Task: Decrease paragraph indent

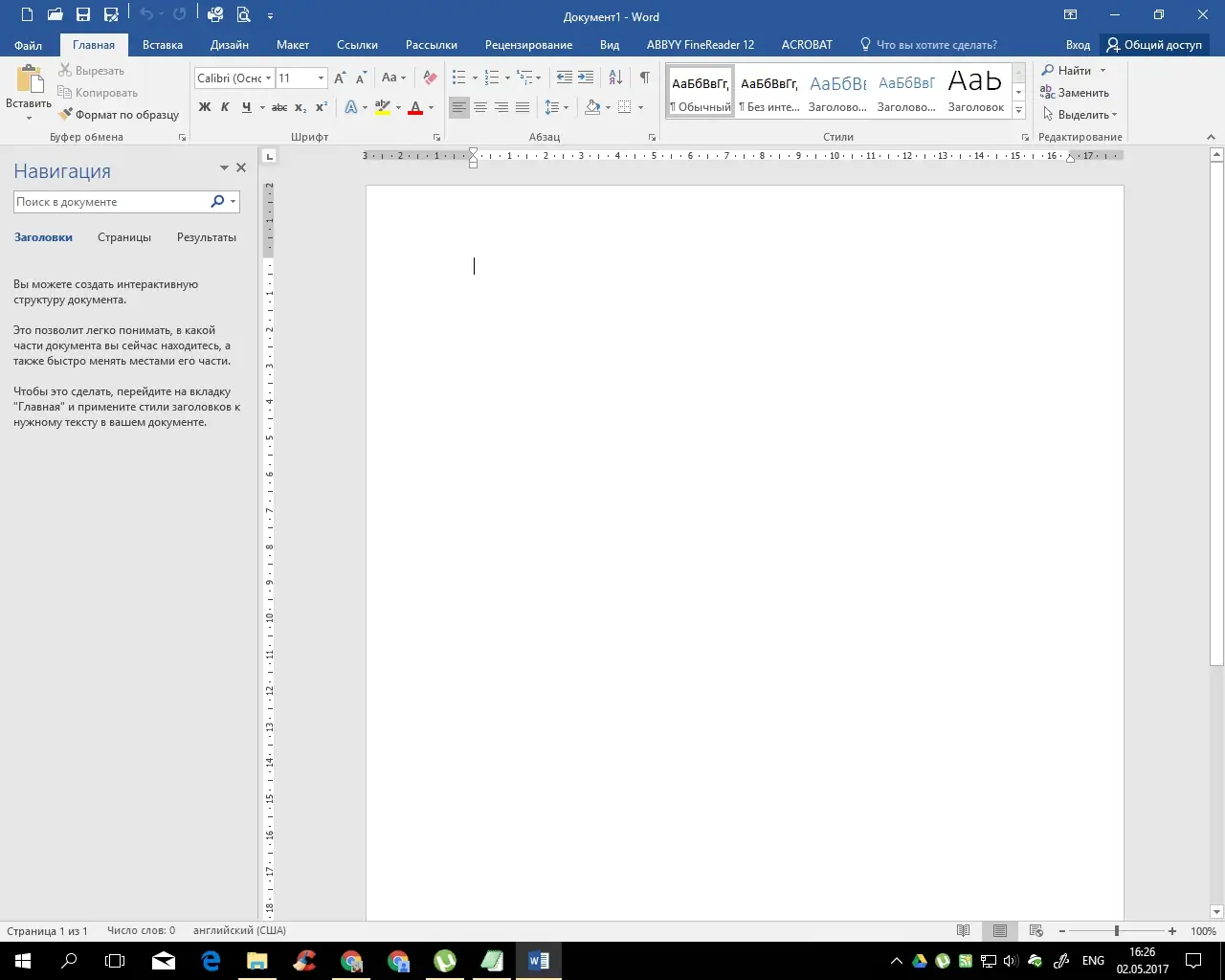Action: coord(565,78)
